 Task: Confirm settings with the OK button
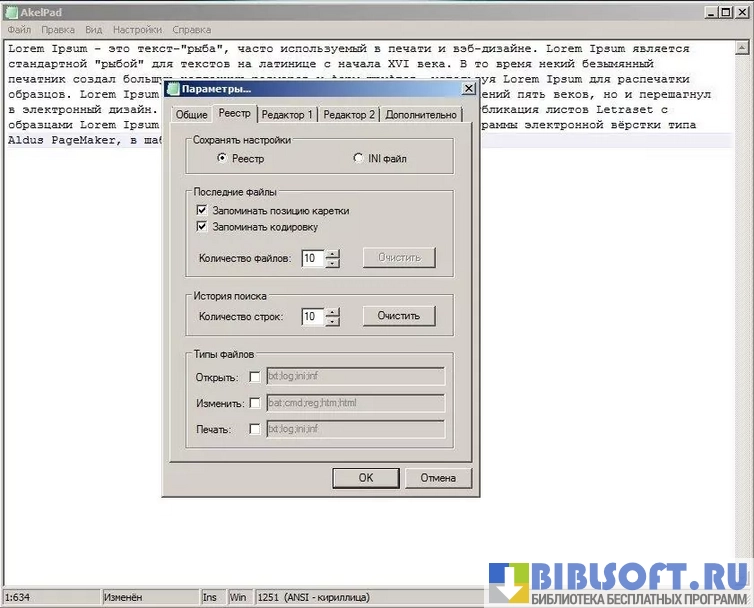365,478
